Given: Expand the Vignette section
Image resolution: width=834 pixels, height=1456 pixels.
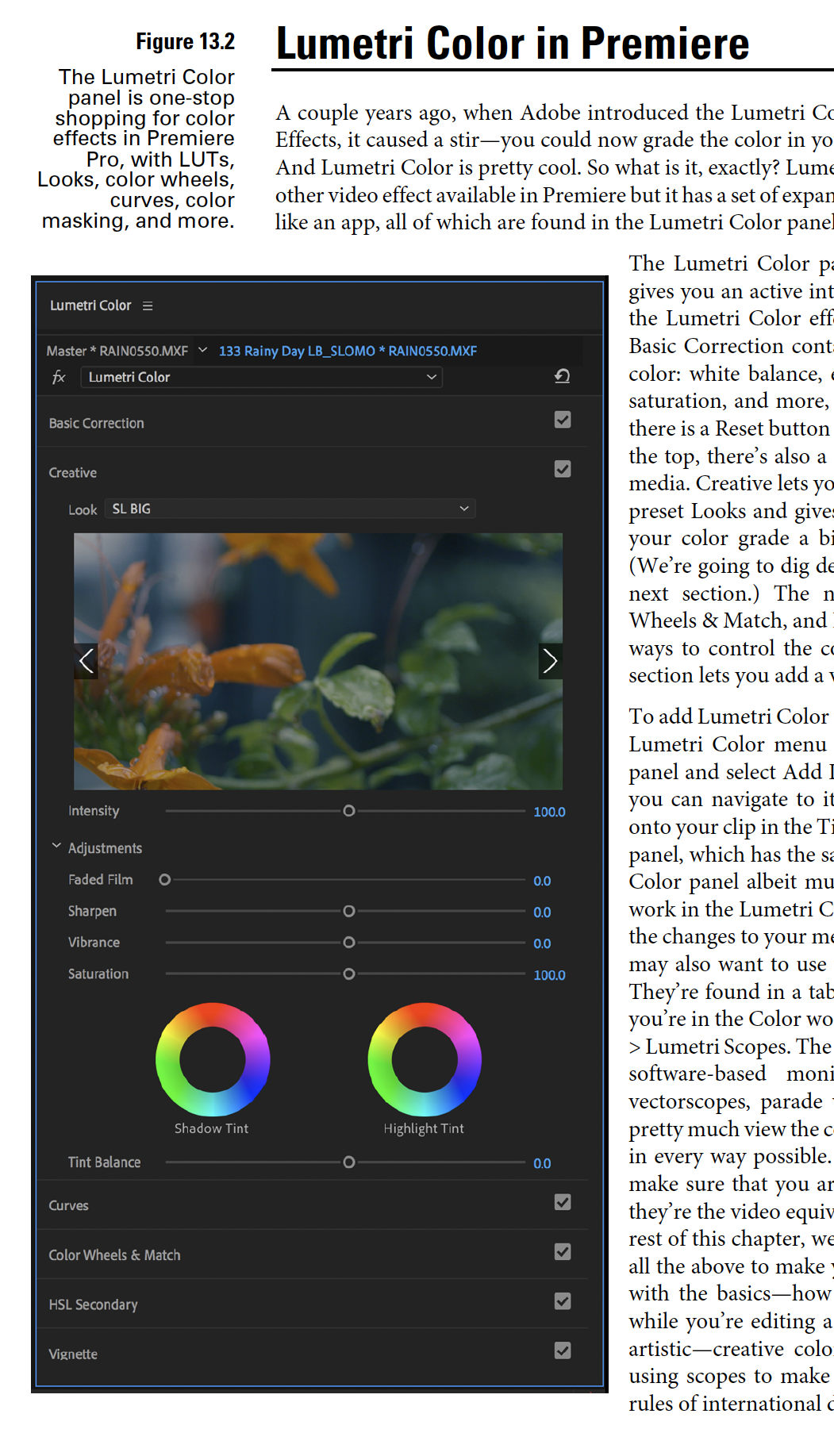Looking at the screenshot, I should point(73,1354).
